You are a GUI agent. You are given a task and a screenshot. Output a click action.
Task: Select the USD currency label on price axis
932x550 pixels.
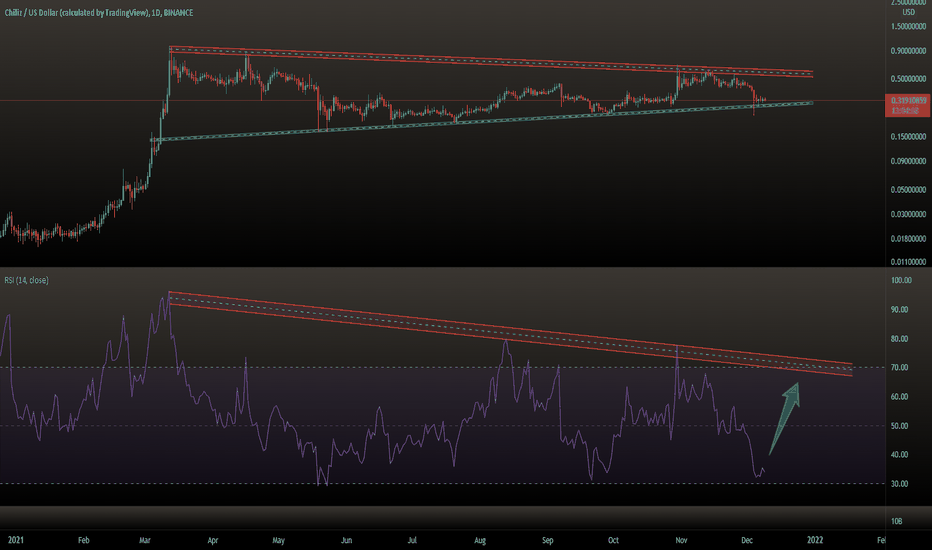coord(908,12)
